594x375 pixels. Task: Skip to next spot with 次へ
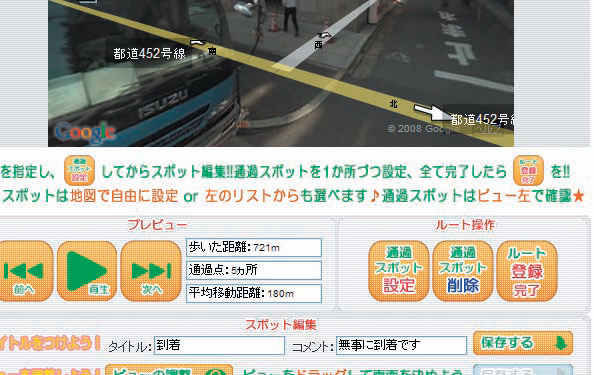151,271
